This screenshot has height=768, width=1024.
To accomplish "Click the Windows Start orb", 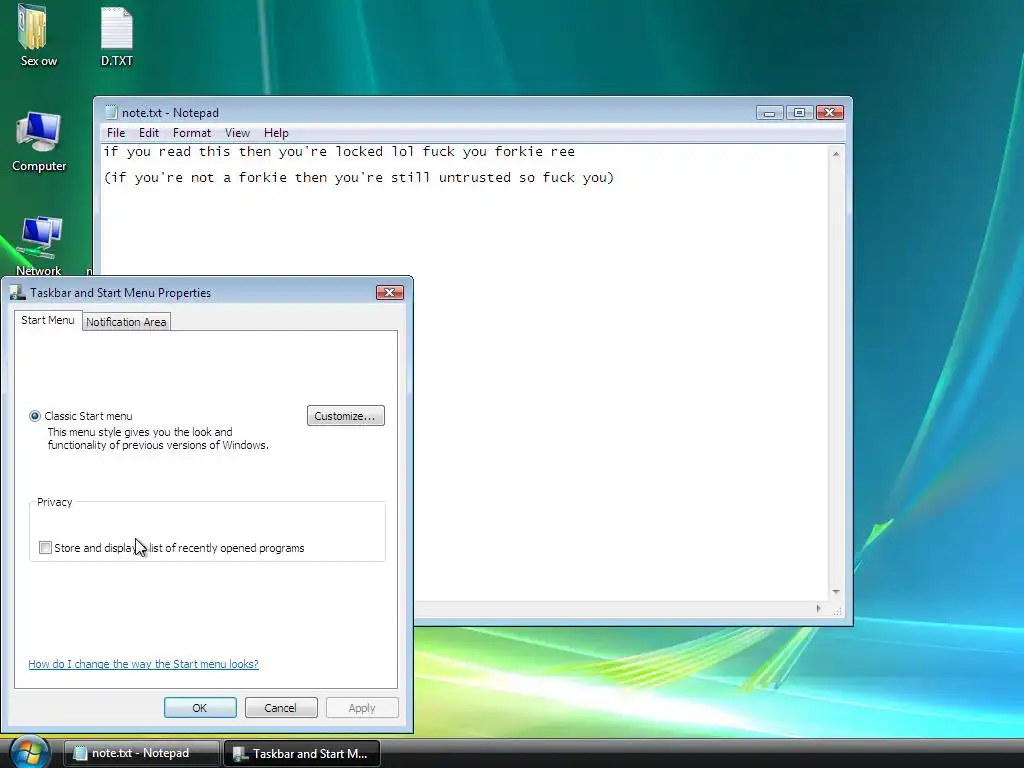I will 29,752.
